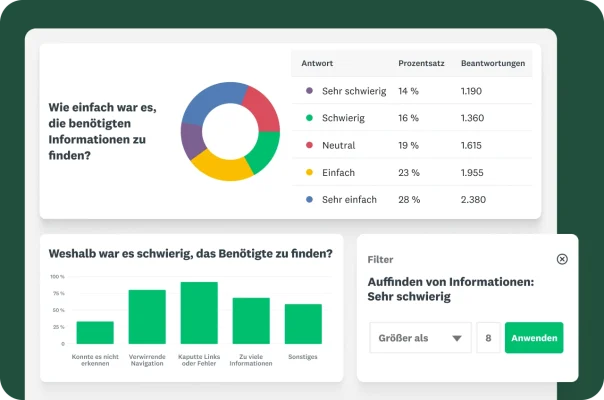Click the '1.955' responses cell
Screen dimensions: 604x400
pyautogui.click(x=472, y=172)
